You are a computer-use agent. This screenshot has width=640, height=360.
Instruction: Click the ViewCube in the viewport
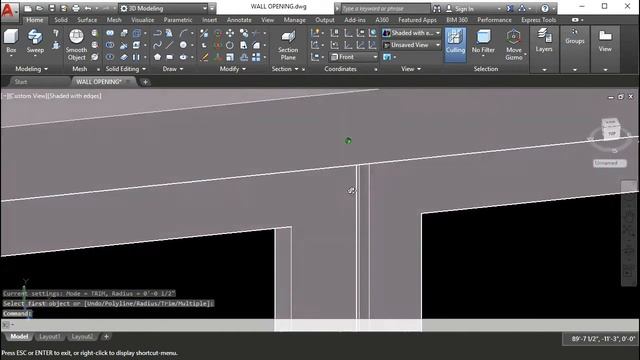pos(611,129)
